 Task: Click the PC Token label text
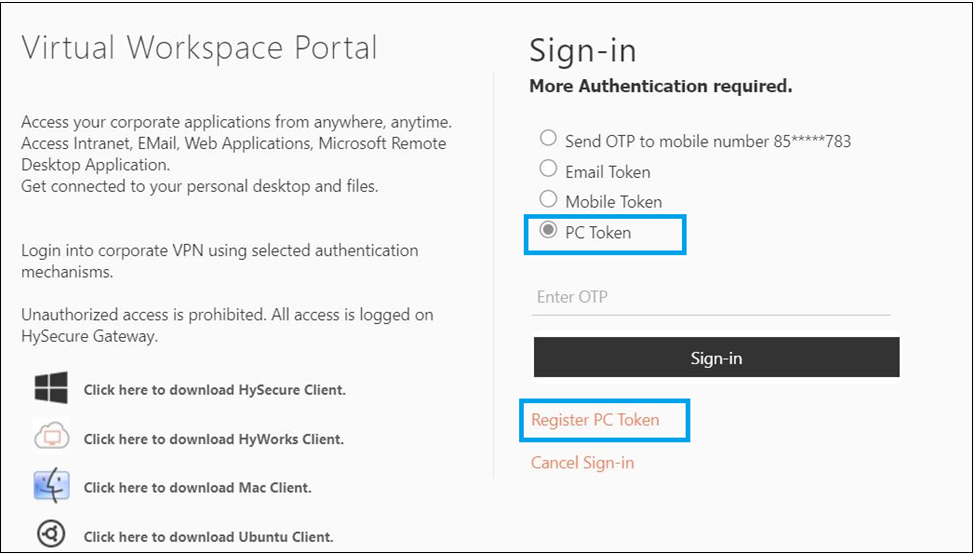pos(598,233)
